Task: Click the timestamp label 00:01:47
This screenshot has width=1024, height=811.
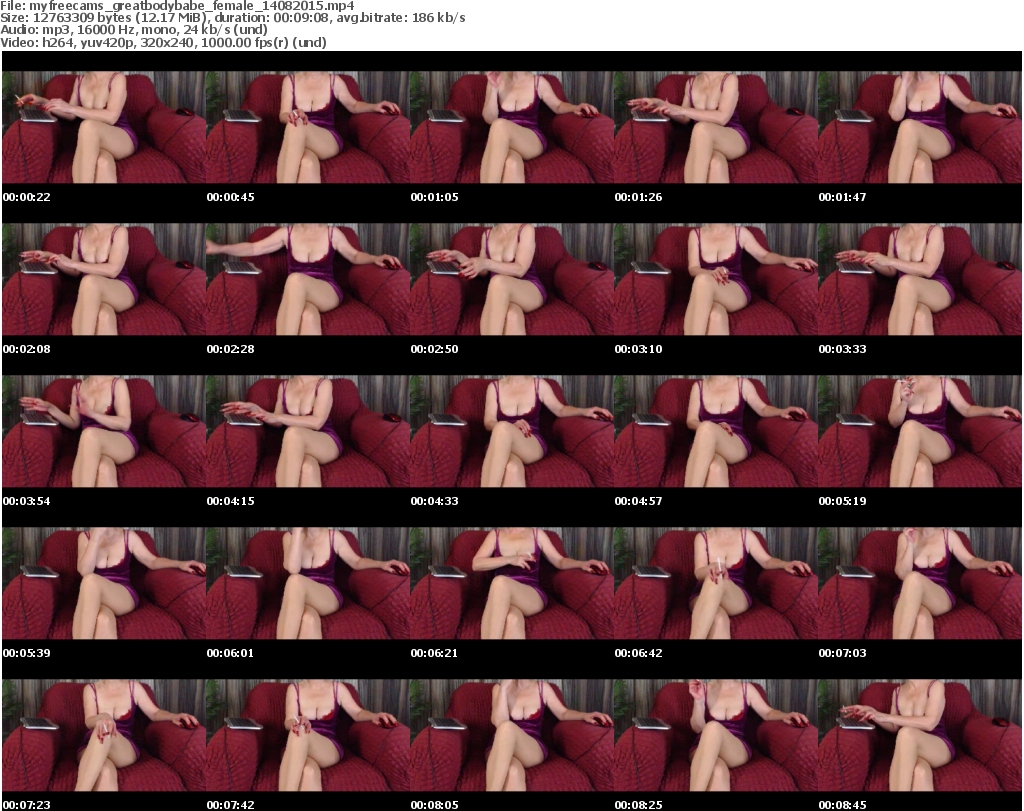Action: (x=842, y=197)
